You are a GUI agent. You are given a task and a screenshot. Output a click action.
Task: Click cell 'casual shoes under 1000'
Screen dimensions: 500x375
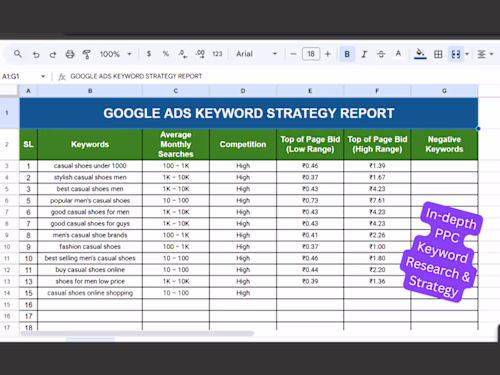[x=90, y=166]
